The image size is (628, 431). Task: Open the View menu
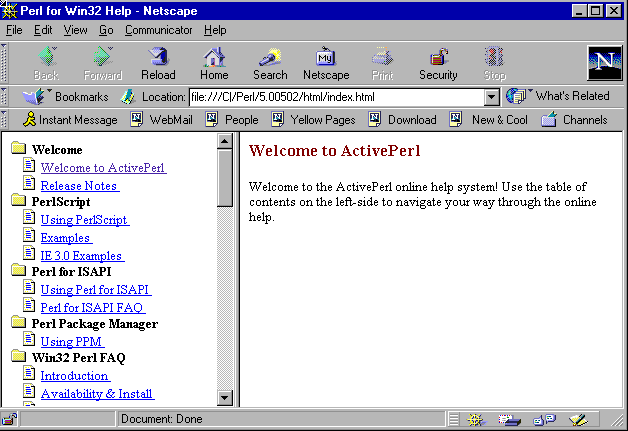[x=76, y=30]
